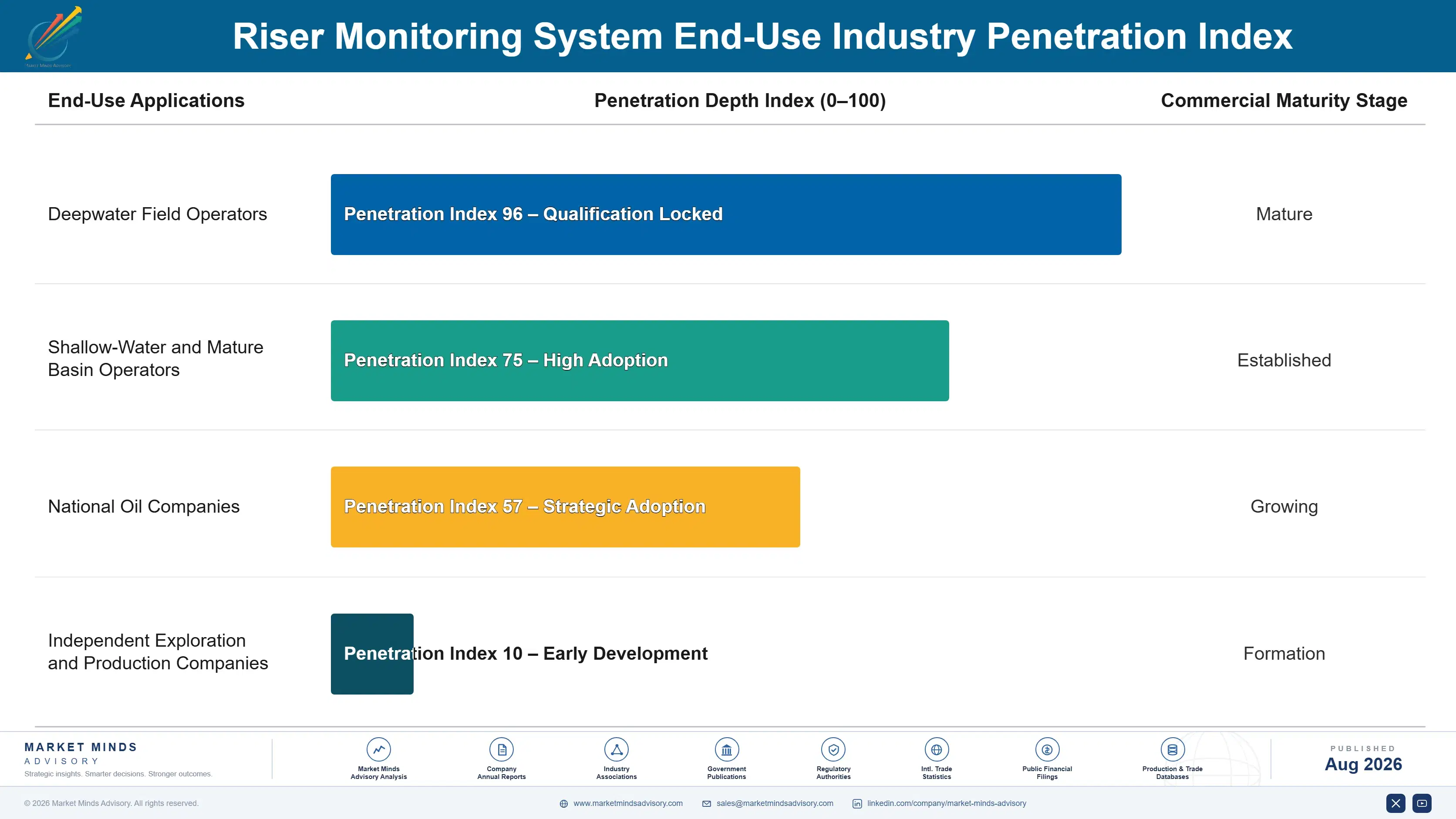Click 'Penetration Depth Index (0–100)' column header
1456x819 pixels.
tap(740, 101)
